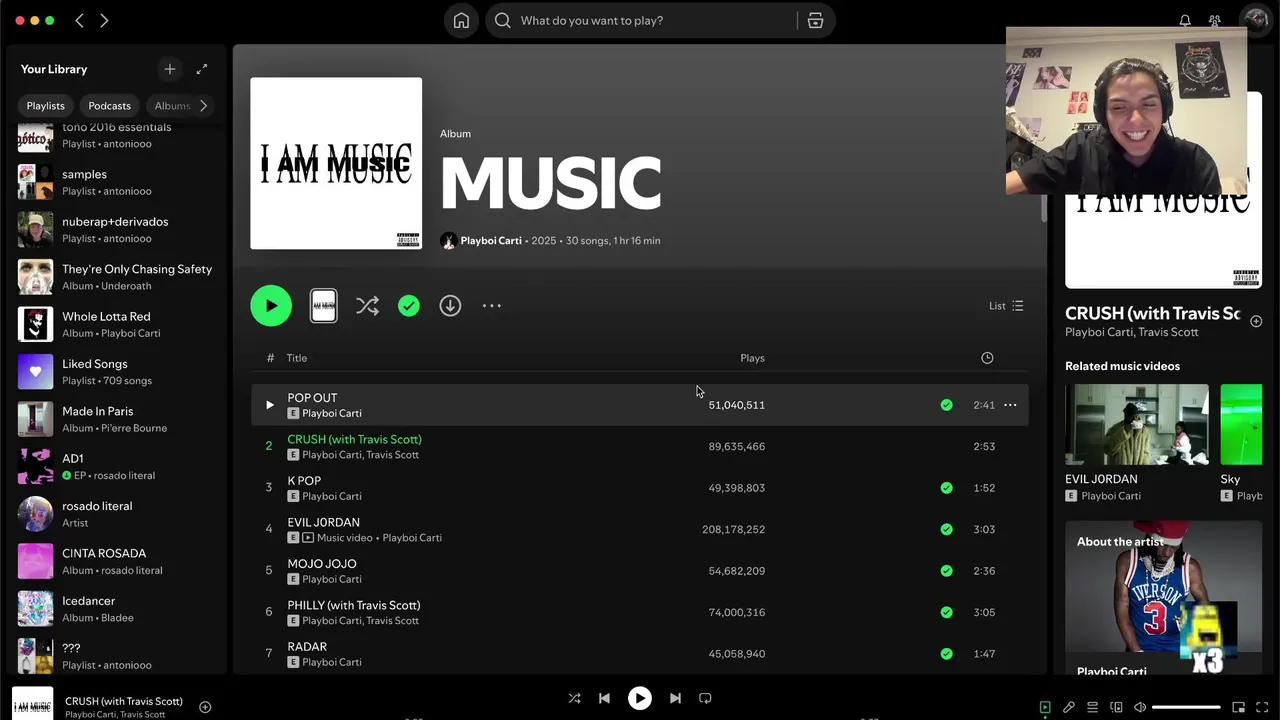This screenshot has height=720, width=1280.
Task: Open nuberap+derivados playlist
Action: [118, 229]
